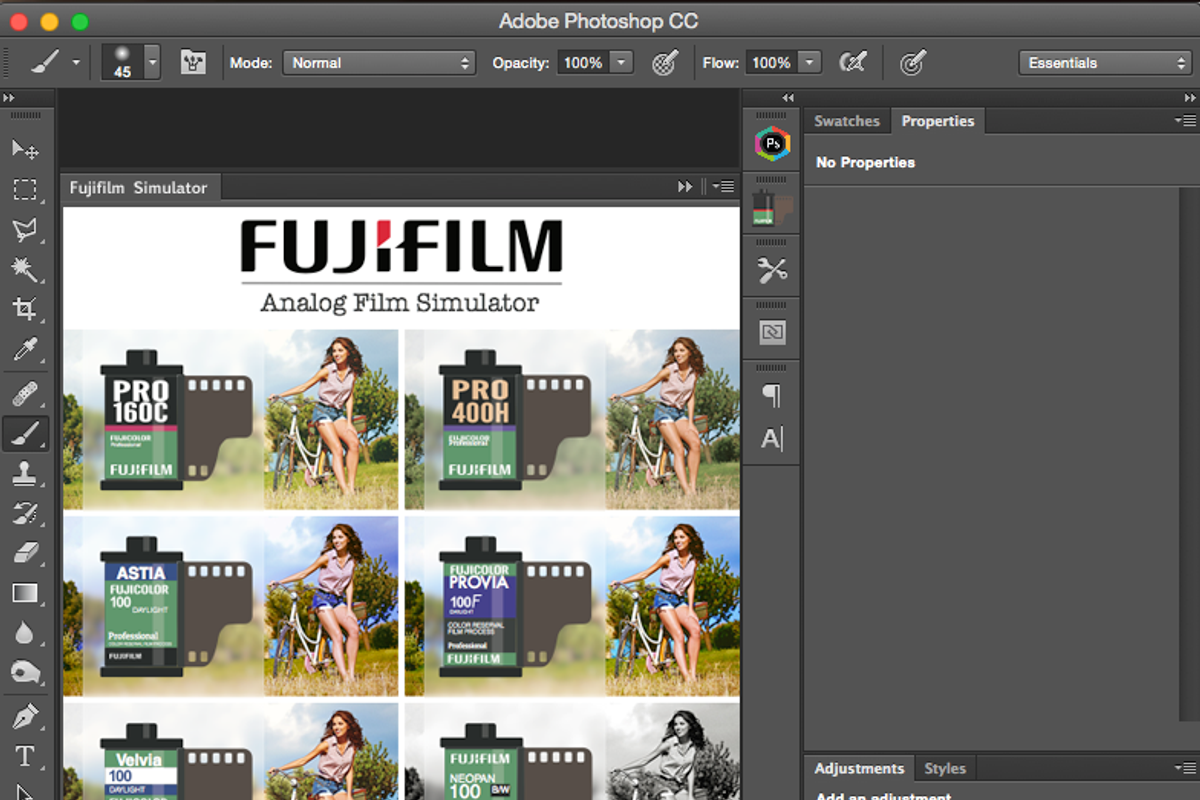This screenshot has width=1200, height=800.
Task: Open the Essentials workspace dropdown
Action: tap(1104, 62)
